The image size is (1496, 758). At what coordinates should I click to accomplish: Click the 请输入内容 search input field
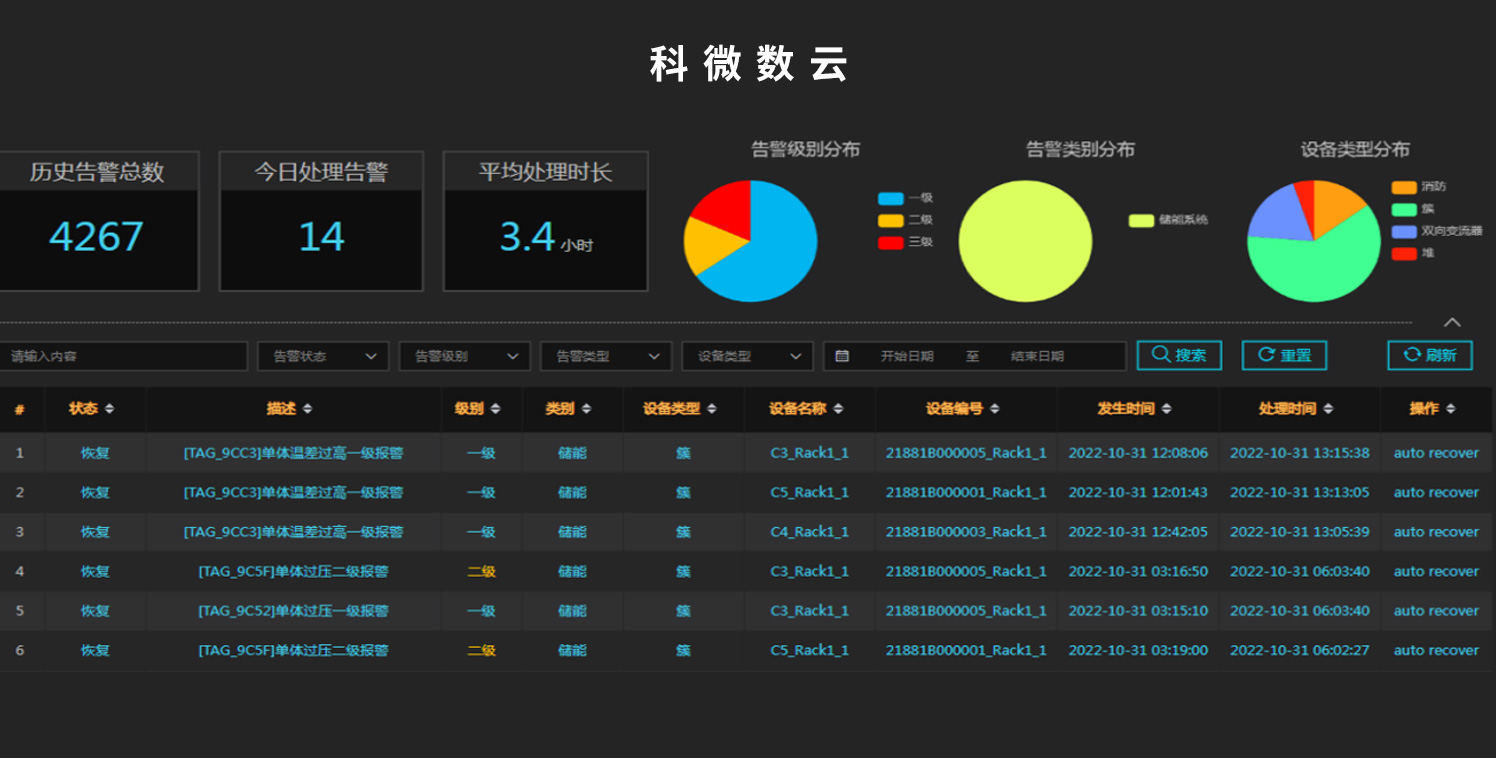coord(123,356)
